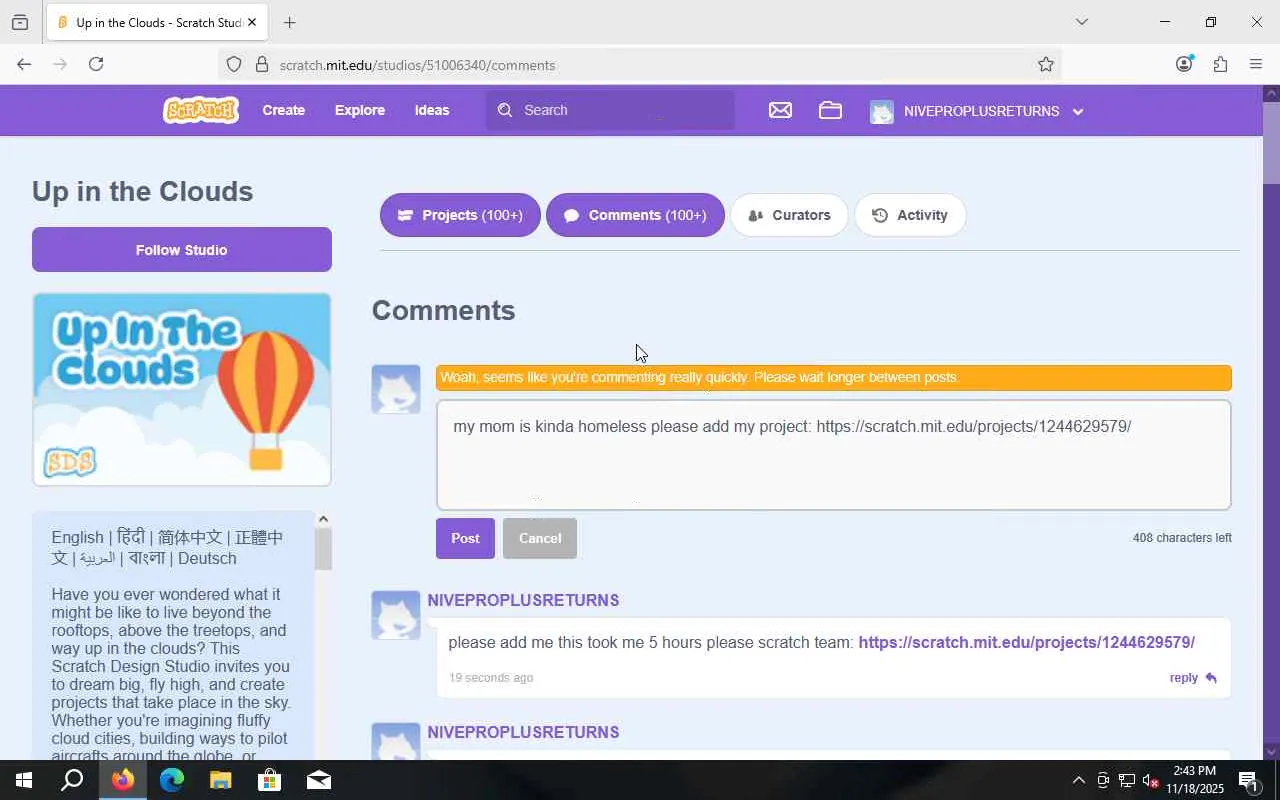
Task: Open the My Stuff folder icon
Action: pos(830,110)
